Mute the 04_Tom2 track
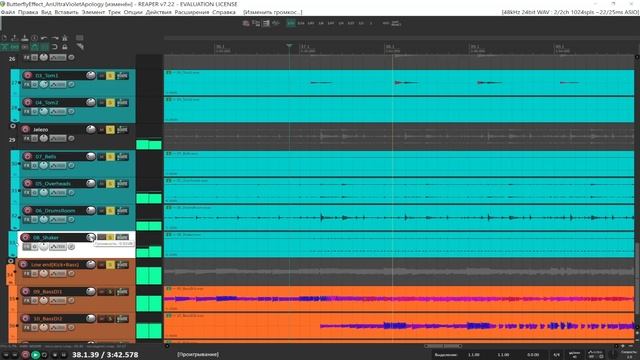Viewport: 640px width, 360px height. click(102, 102)
